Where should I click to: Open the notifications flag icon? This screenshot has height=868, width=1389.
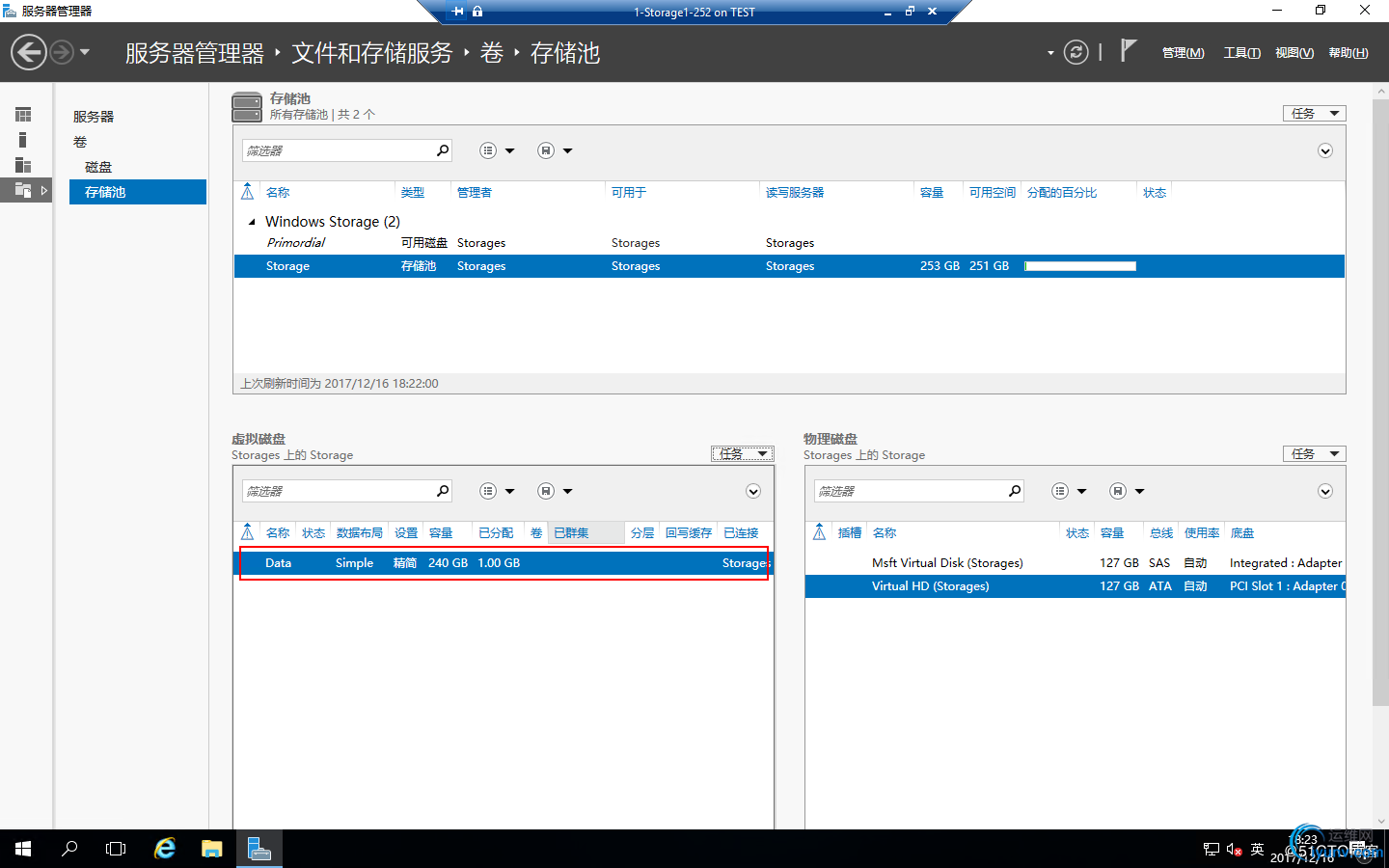[1129, 50]
